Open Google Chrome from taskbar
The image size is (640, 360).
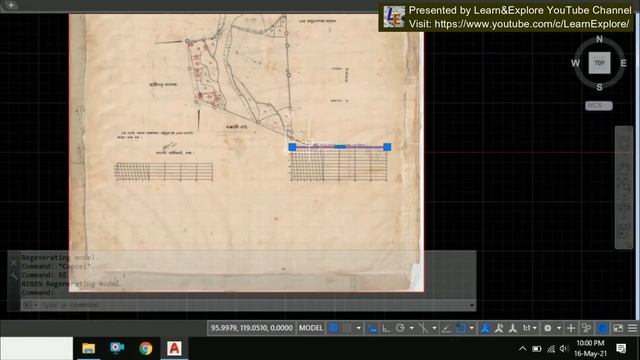point(145,348)
